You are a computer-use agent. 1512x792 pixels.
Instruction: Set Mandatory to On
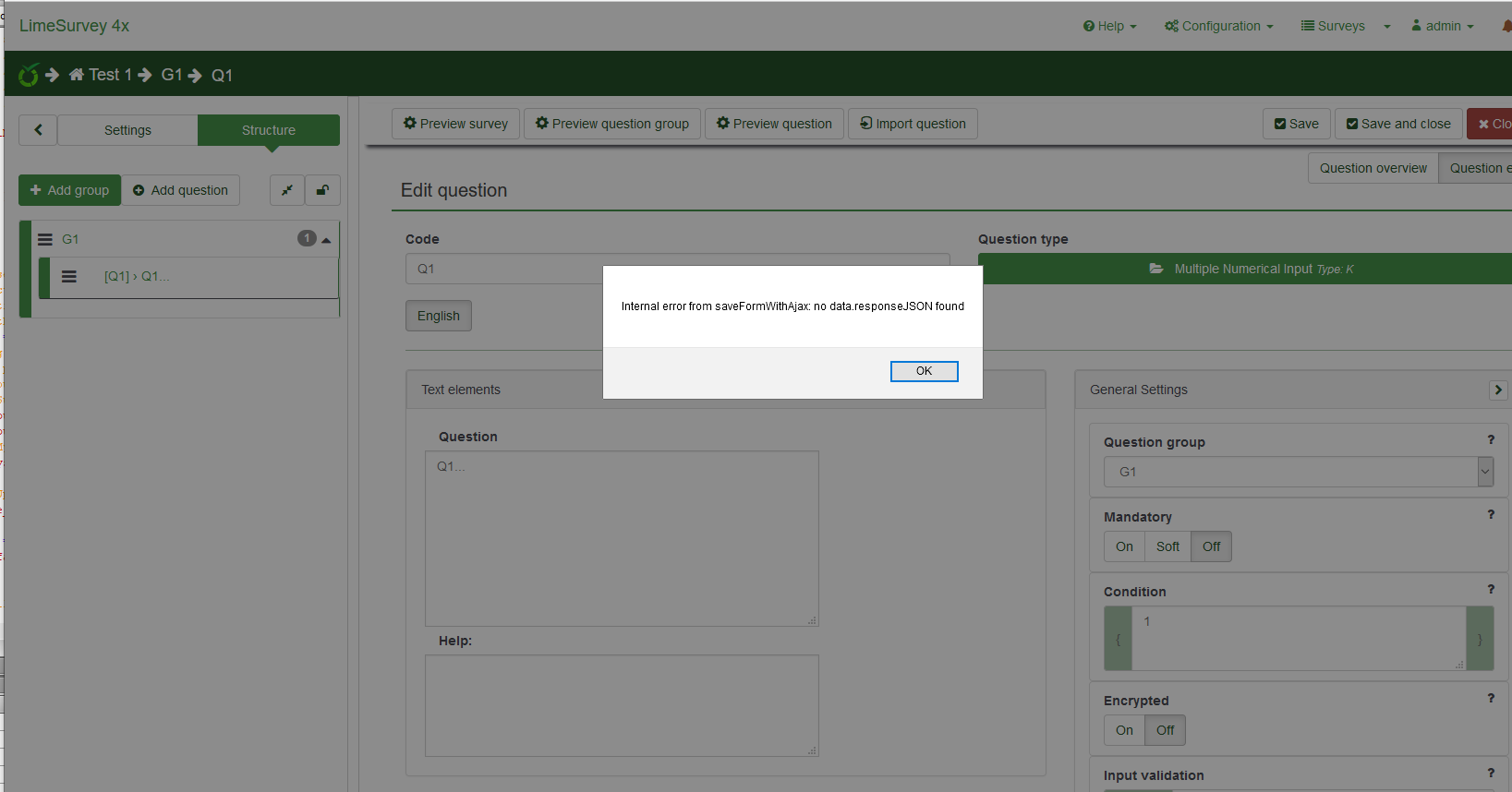(x=1124, y=546)
